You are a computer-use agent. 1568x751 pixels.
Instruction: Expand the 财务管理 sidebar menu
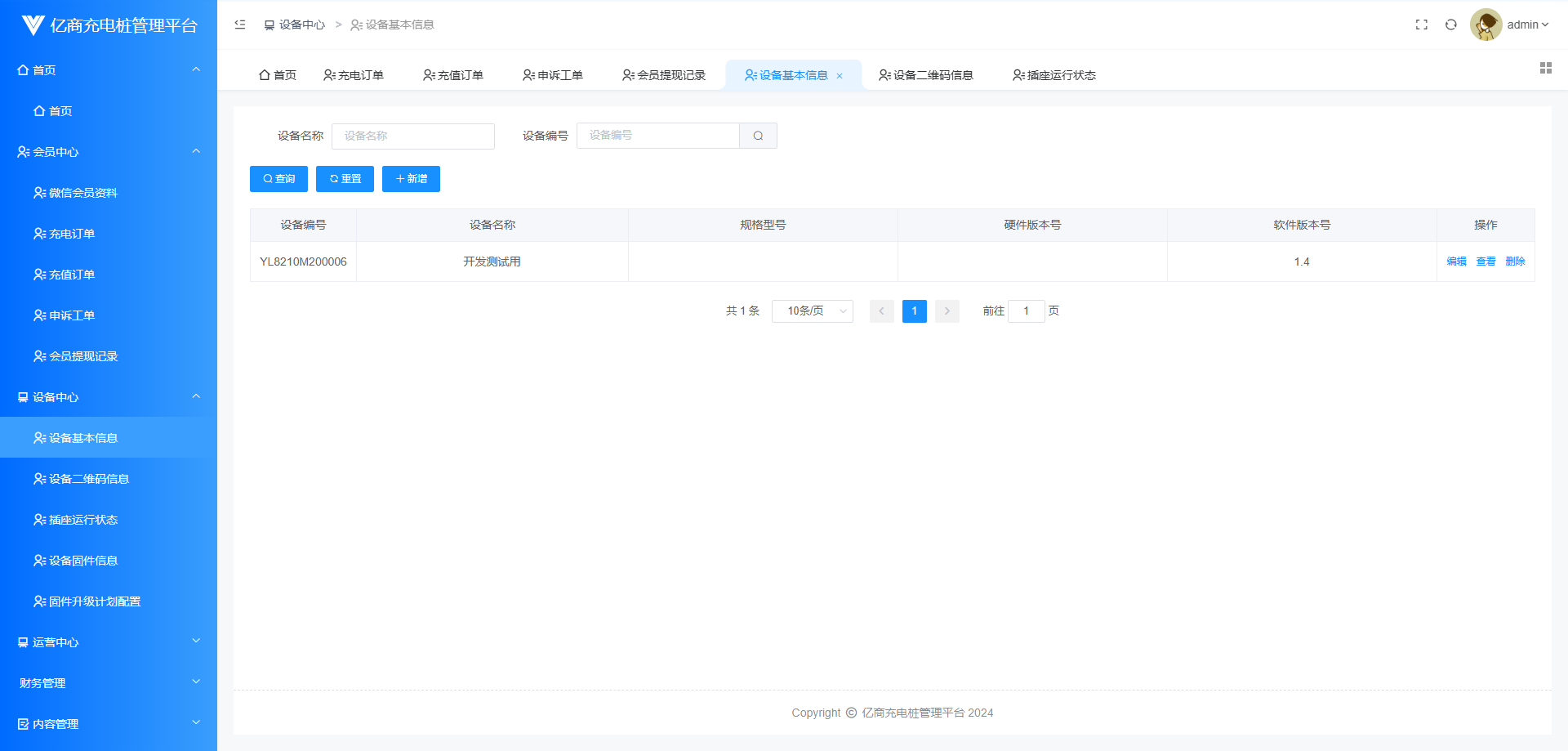pos(109,683)
